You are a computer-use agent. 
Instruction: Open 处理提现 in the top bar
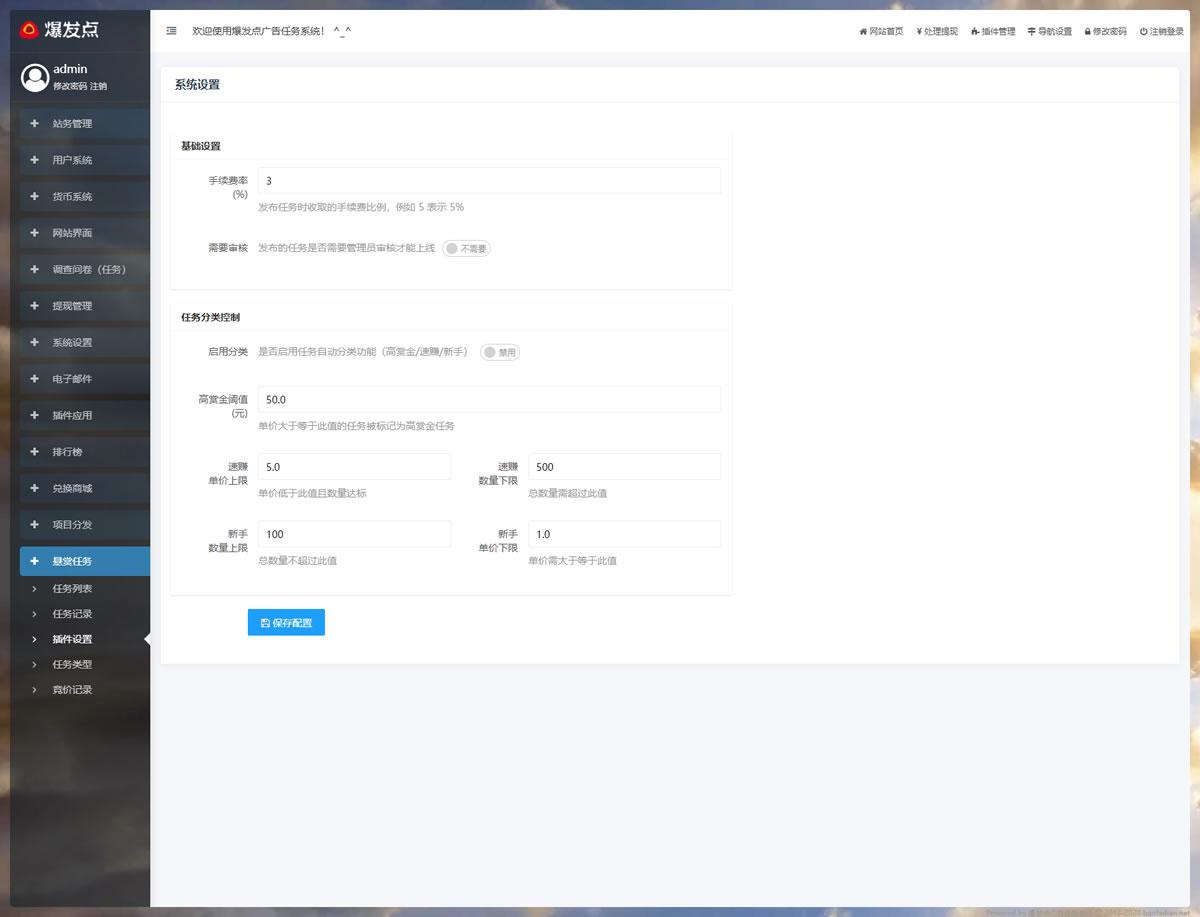click(x=936, y=32)
